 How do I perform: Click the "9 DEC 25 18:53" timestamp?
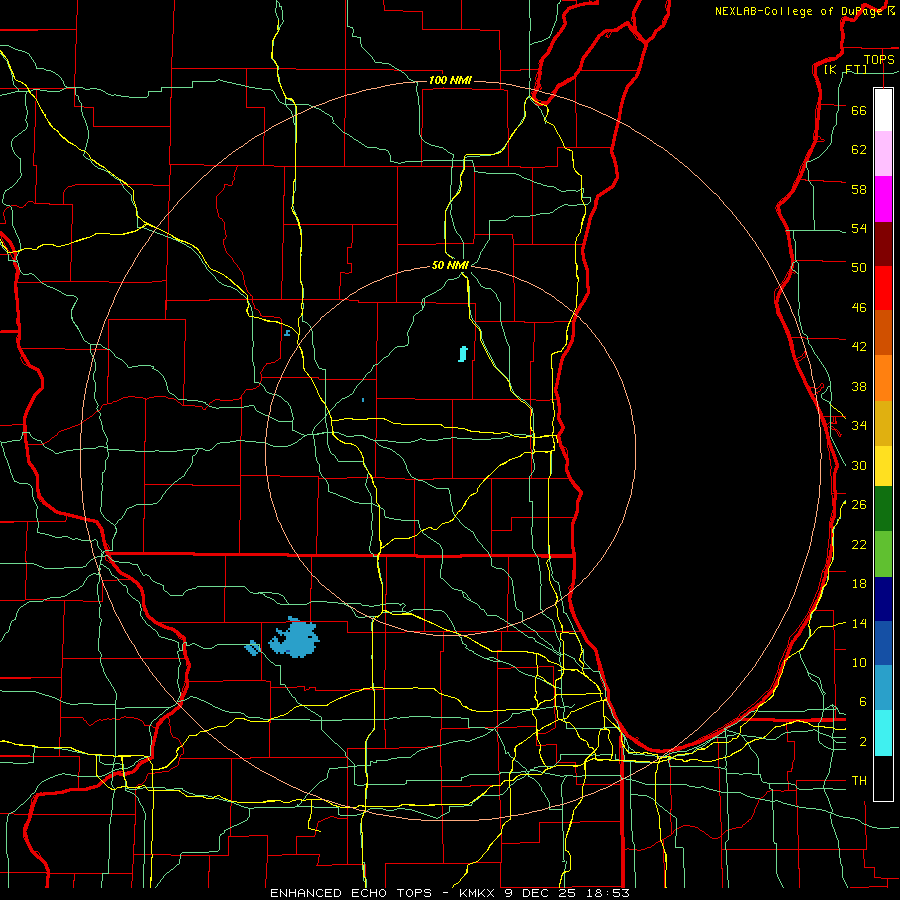click(567, 893)
